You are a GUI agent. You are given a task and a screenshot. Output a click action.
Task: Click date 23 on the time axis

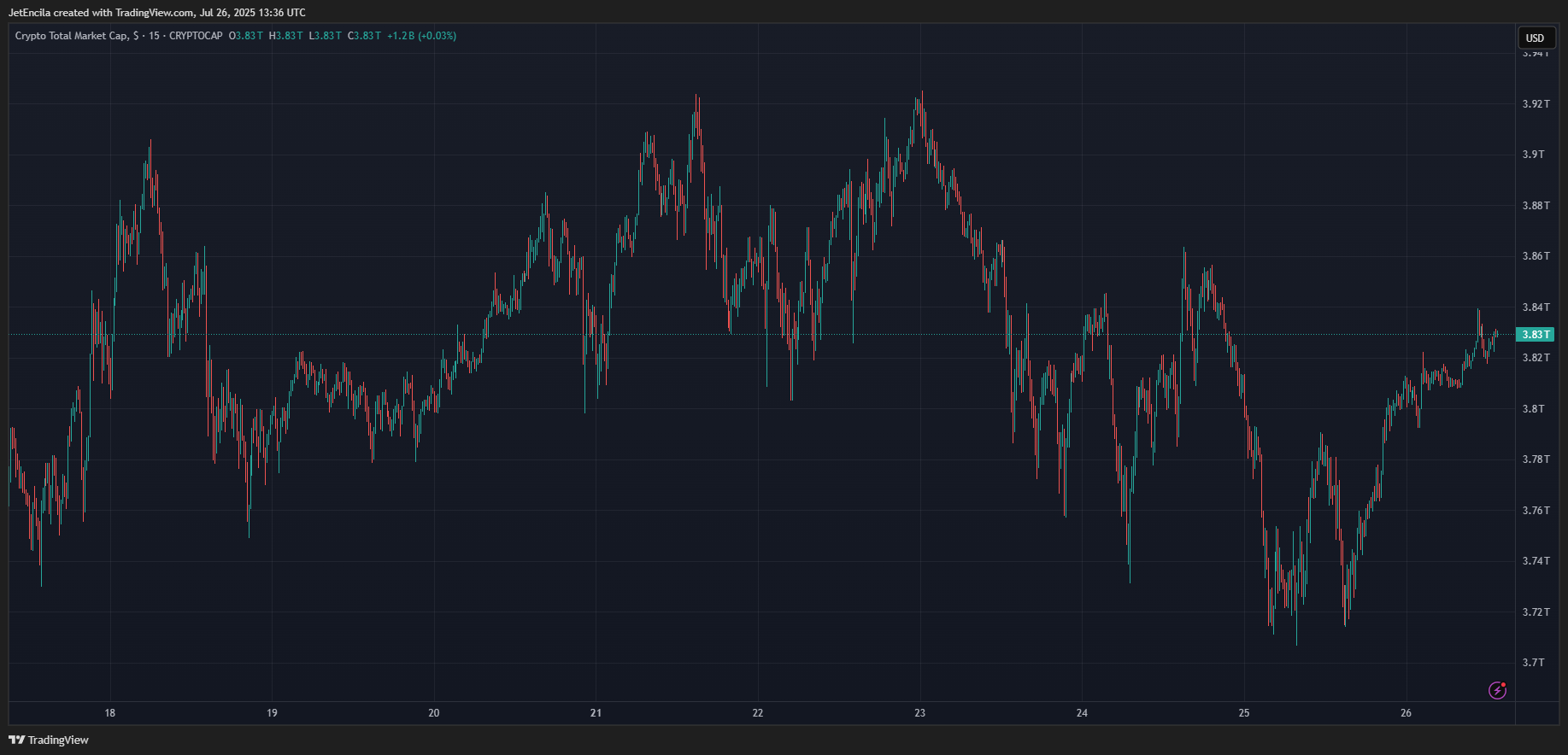point(920,713)
